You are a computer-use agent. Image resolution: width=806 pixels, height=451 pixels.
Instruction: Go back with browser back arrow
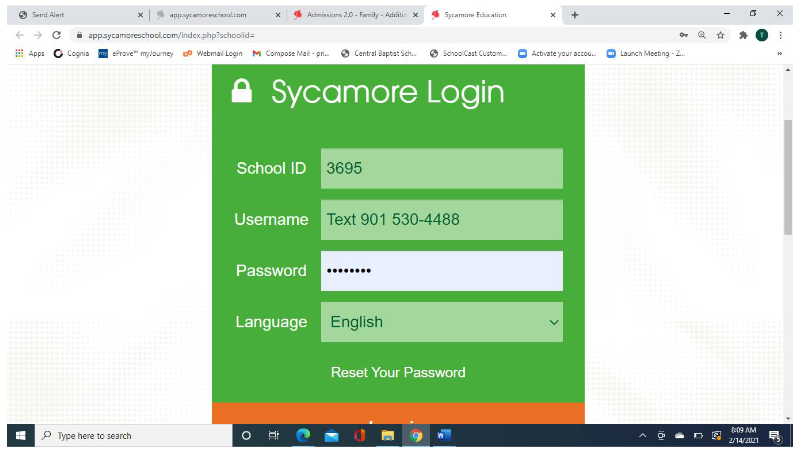(20, 35)
